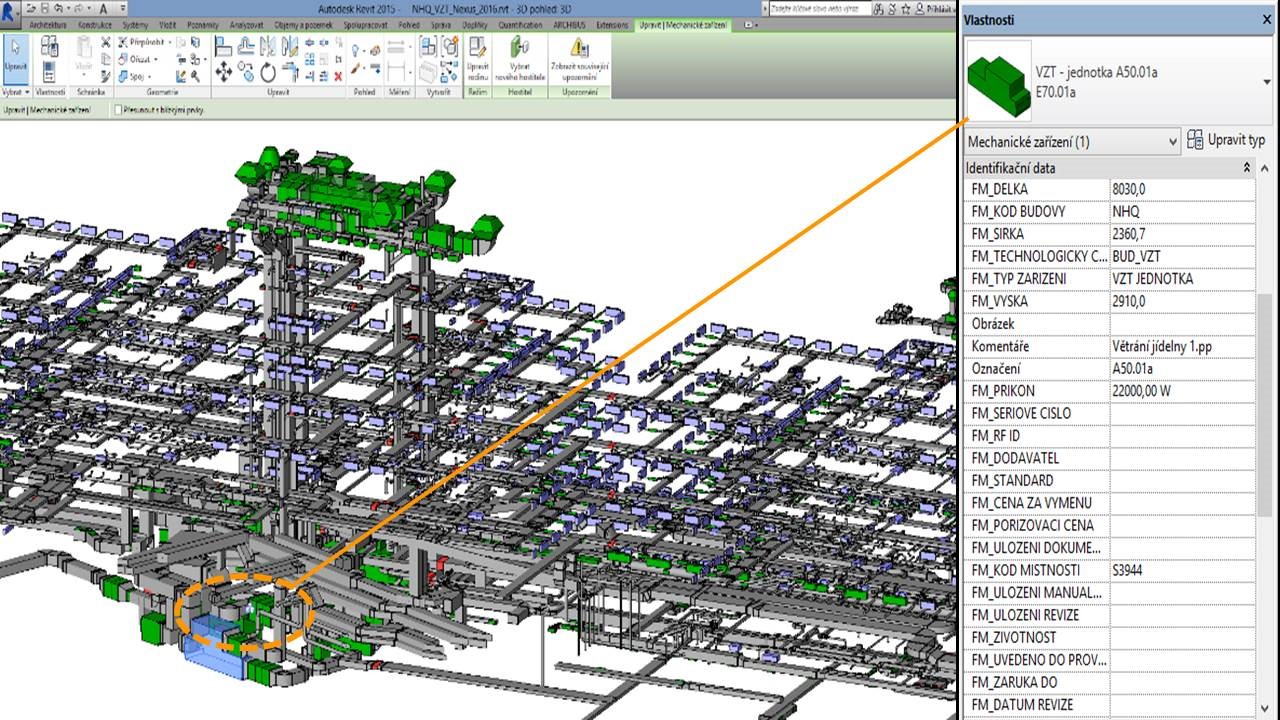Screen dimensions: 1280x720
Task: Open the Konstrukce ribbon tab
Action: (x=95, y=25)
